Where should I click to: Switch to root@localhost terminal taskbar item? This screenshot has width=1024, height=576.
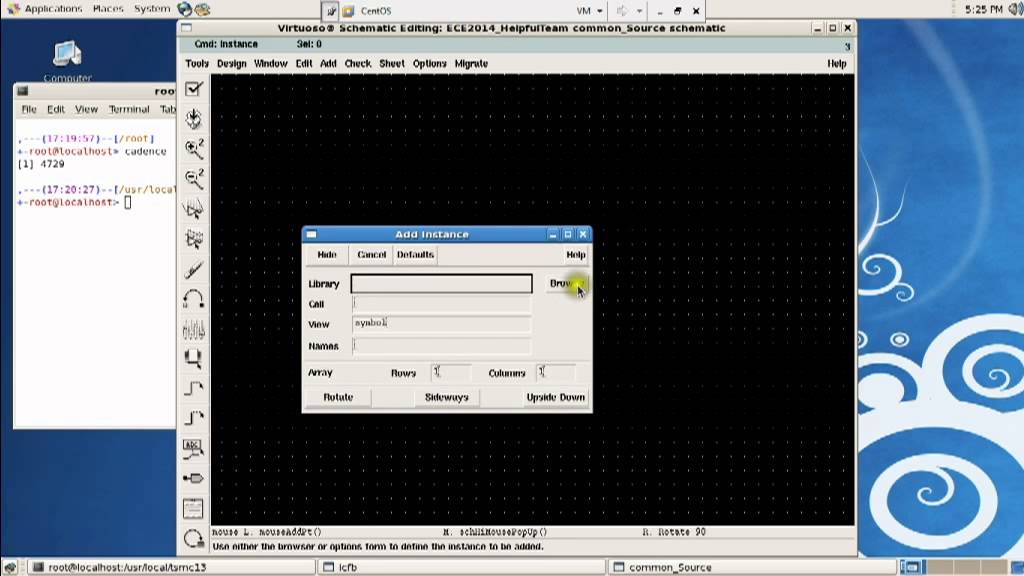pos(170,567)
